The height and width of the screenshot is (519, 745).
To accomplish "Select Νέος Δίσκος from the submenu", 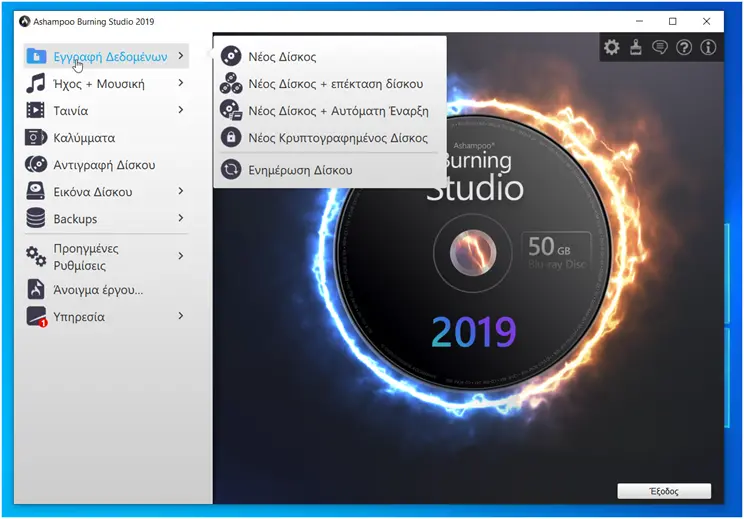I will pyautogui.click(x=329, y=56).
